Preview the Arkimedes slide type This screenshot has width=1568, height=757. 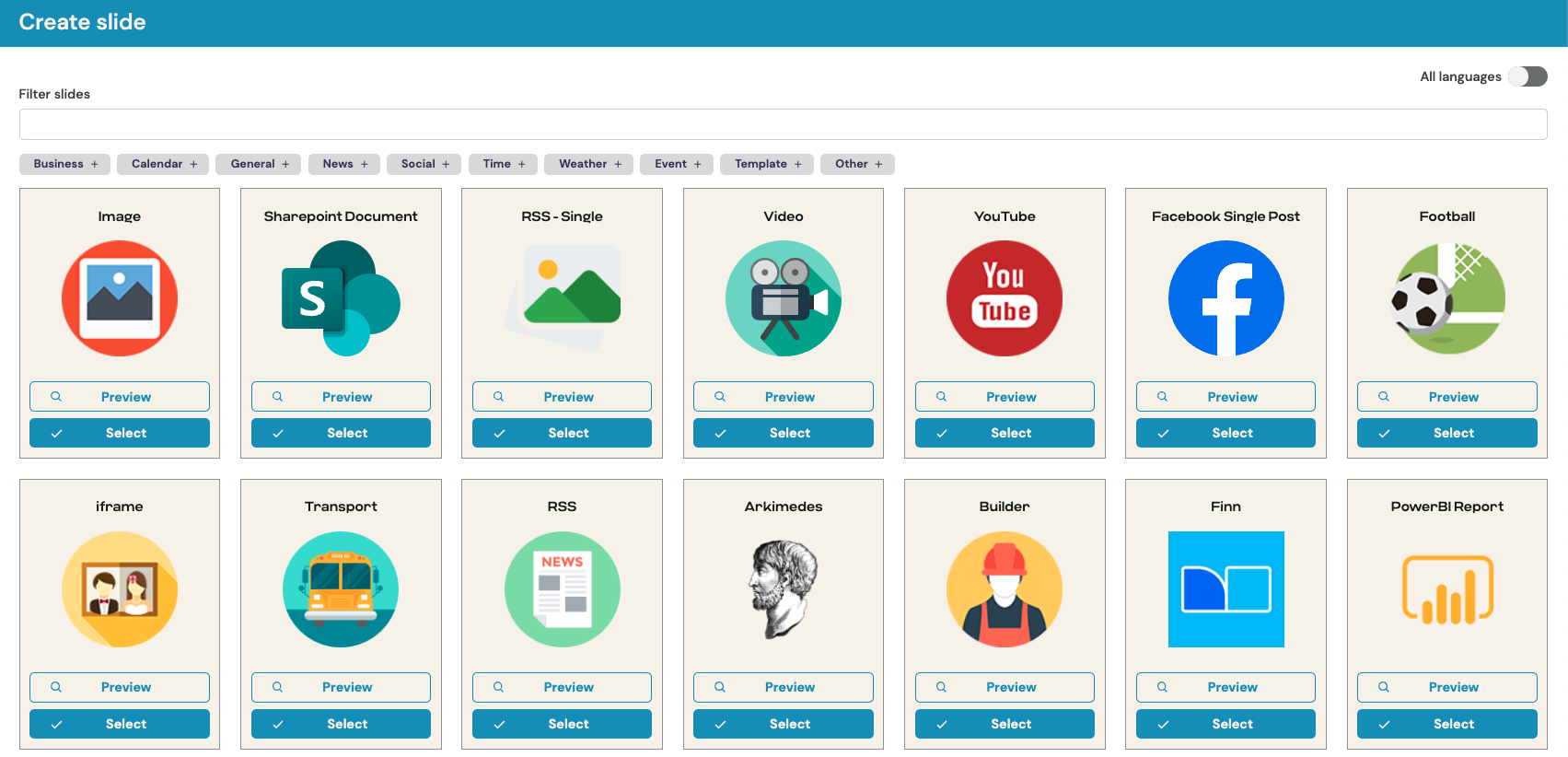click(784, 687)
